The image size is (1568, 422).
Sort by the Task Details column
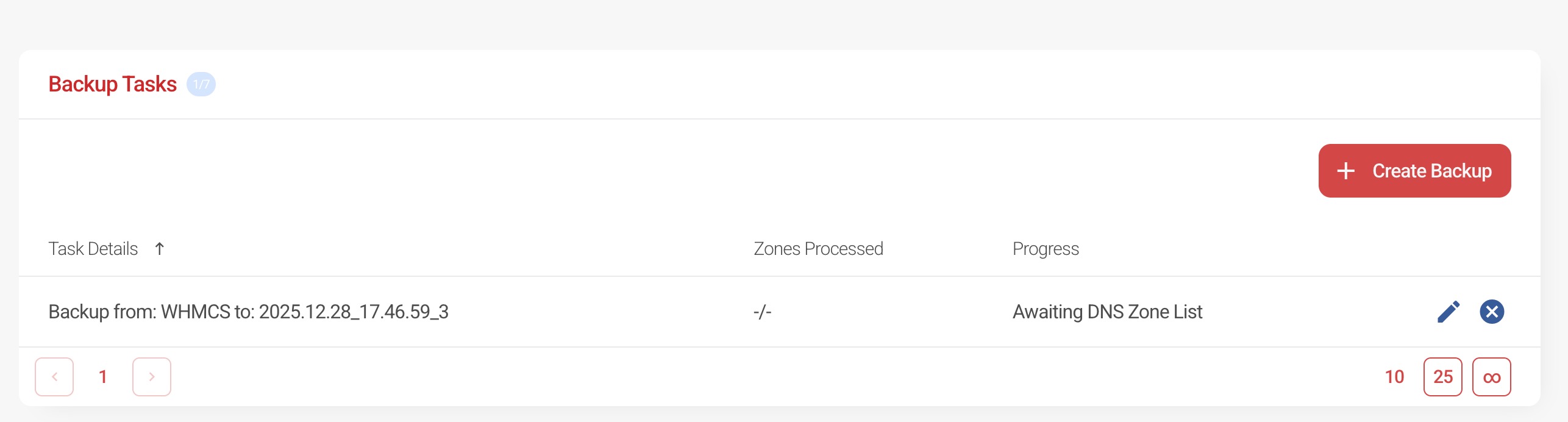(x=93, y=249)
